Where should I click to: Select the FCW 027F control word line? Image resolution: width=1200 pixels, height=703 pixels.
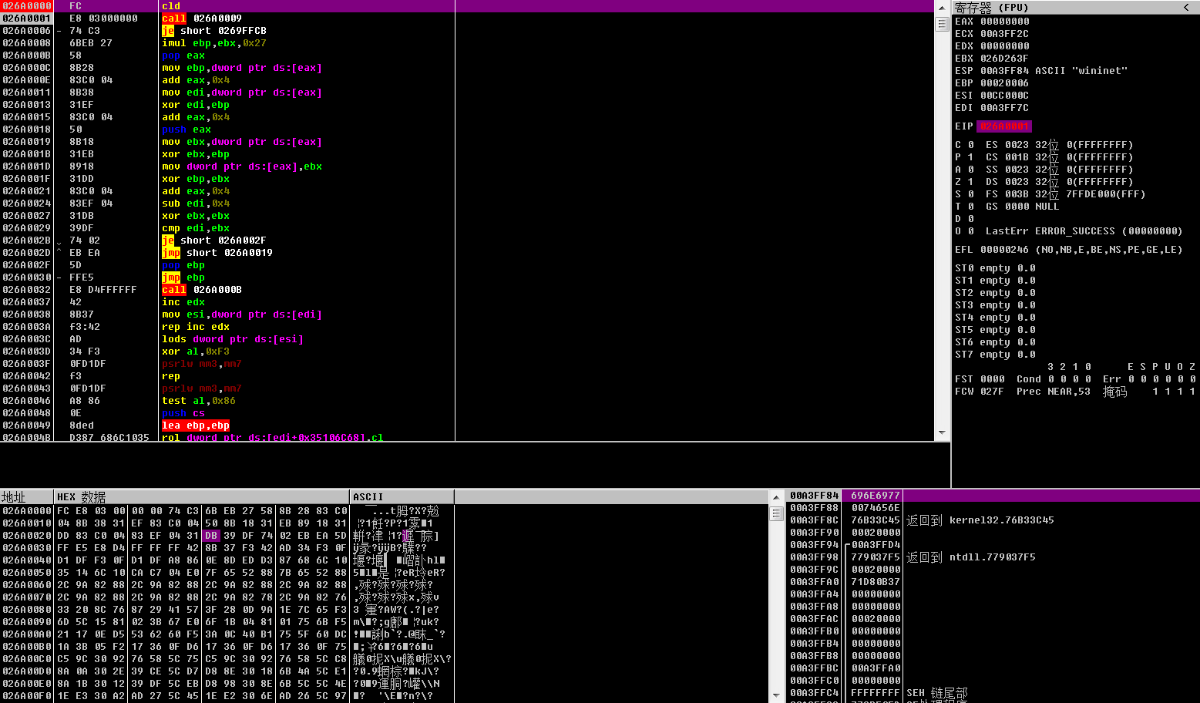click(1075, 391)
